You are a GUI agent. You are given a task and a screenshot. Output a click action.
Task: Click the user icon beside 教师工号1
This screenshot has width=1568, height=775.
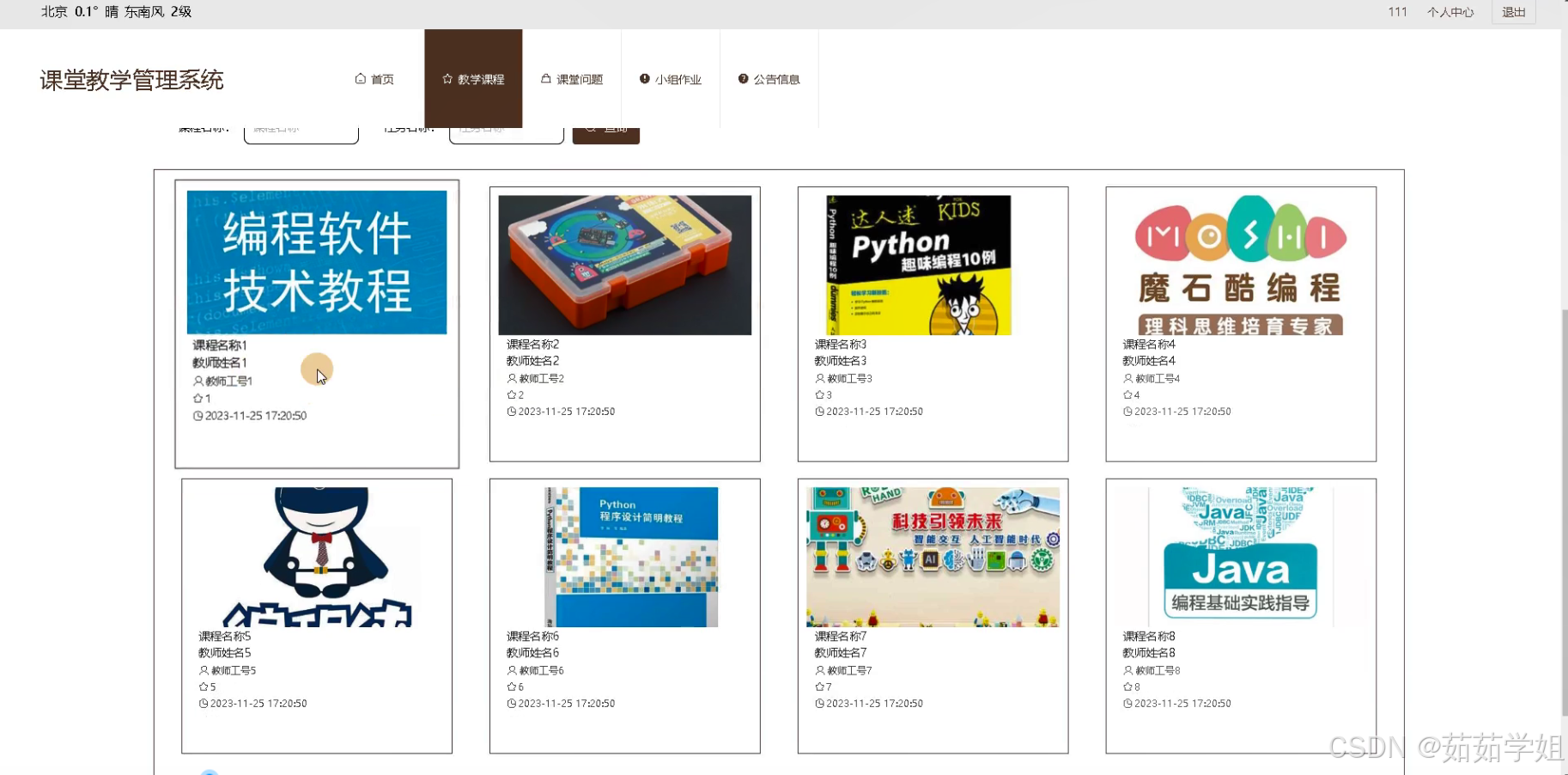[198, 381]
